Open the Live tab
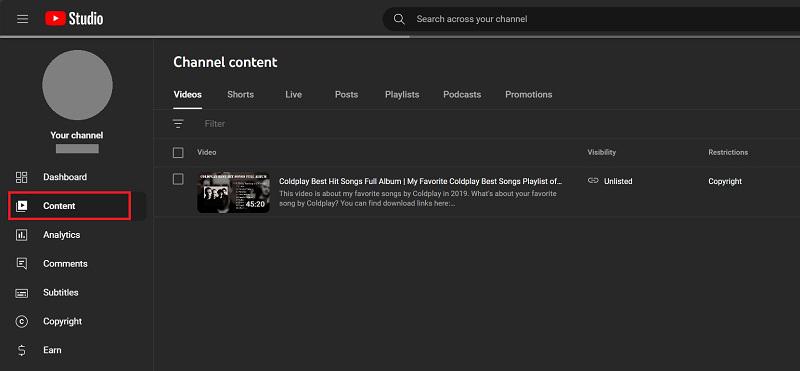 pos(293,95)
